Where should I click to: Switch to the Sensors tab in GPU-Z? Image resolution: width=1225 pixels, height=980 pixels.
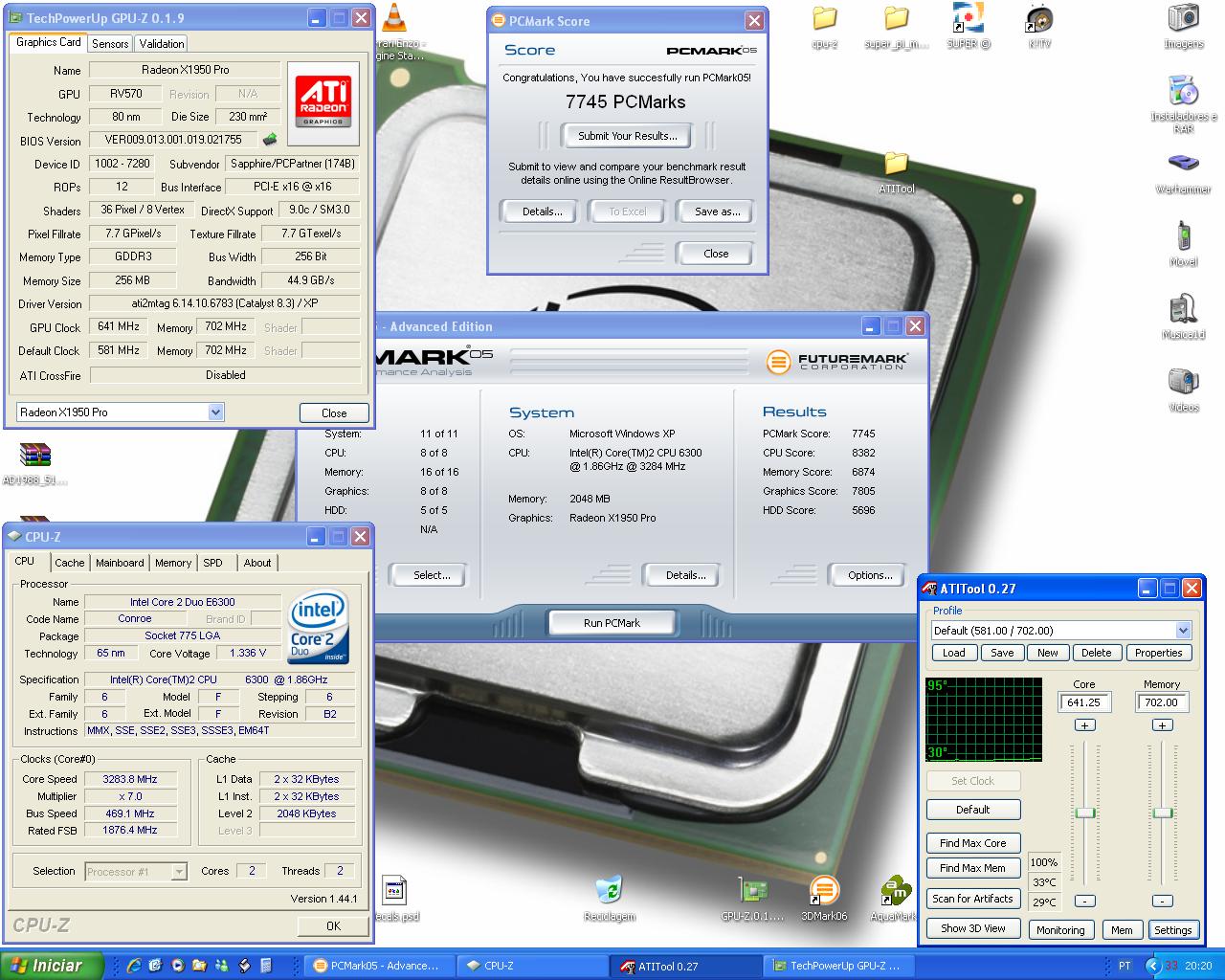(110, 44)
